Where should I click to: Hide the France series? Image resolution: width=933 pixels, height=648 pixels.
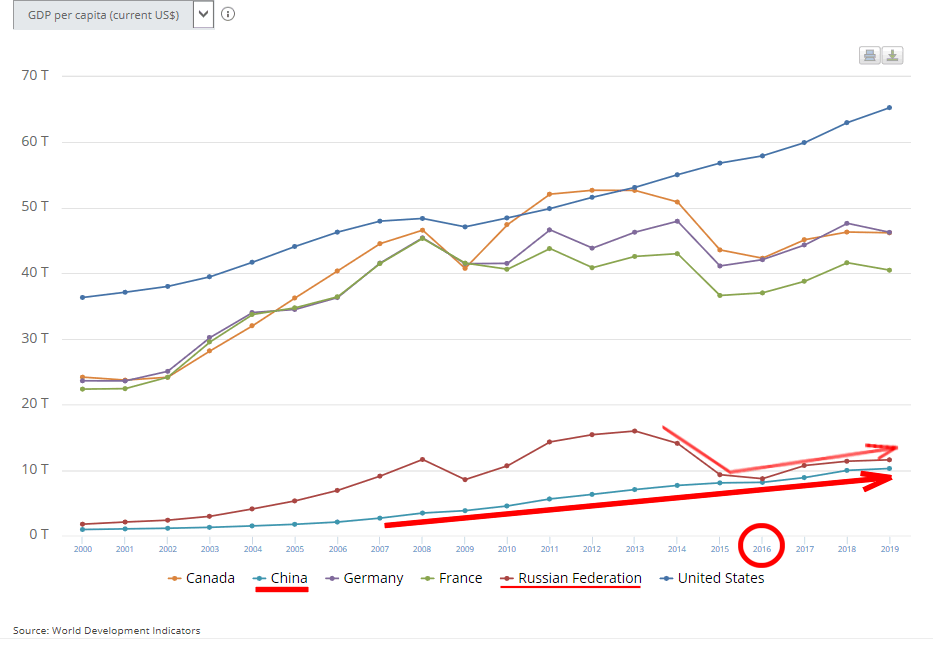click(x=451, y=578)
